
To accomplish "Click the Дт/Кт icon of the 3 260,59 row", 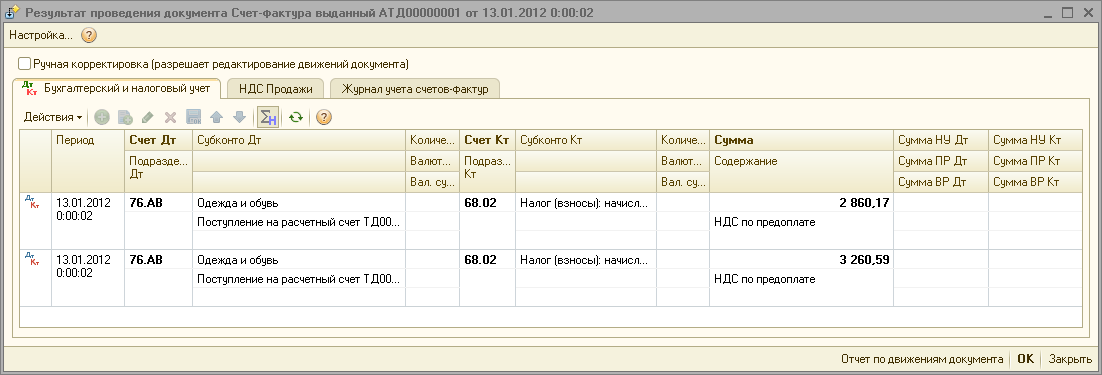I will coord(32,259).
